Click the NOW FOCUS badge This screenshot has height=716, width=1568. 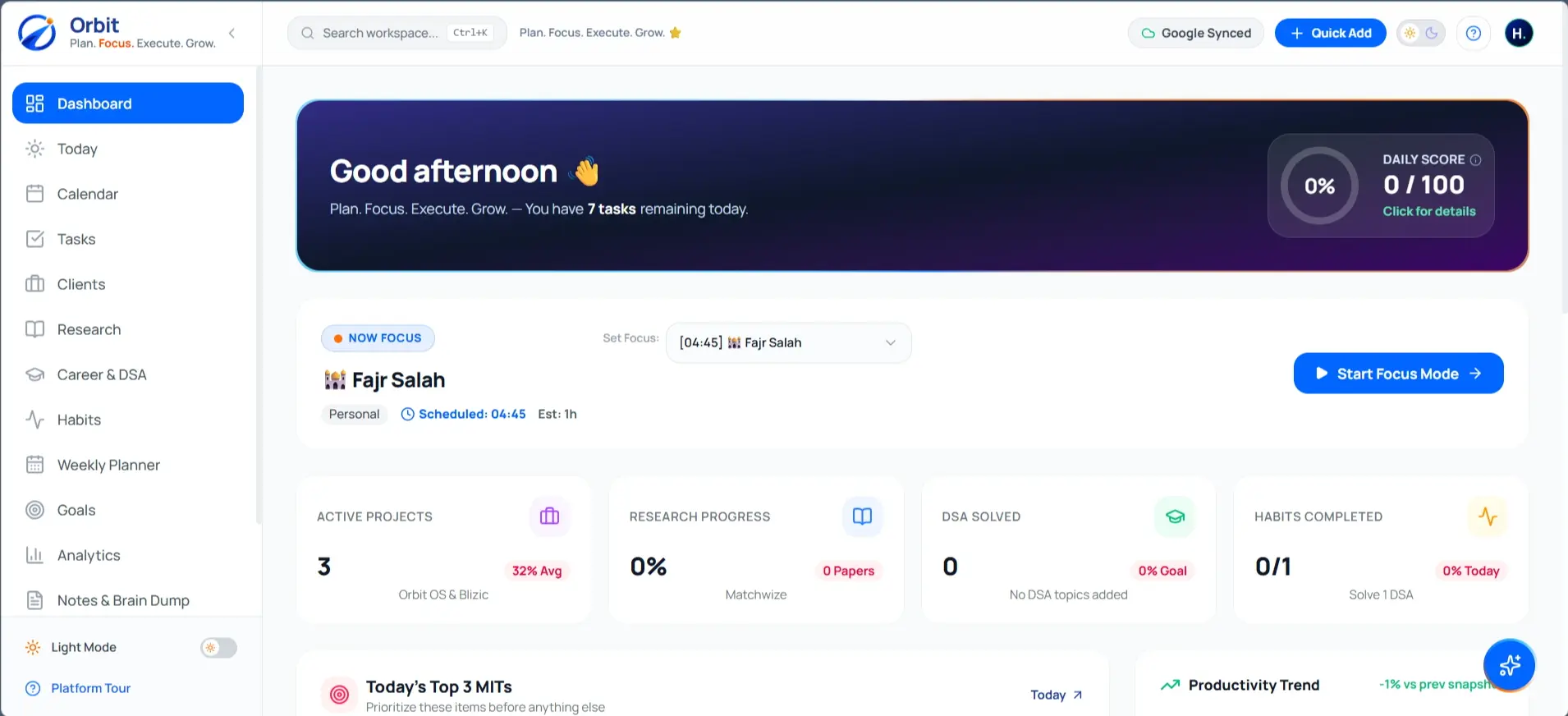pos(378,337)
